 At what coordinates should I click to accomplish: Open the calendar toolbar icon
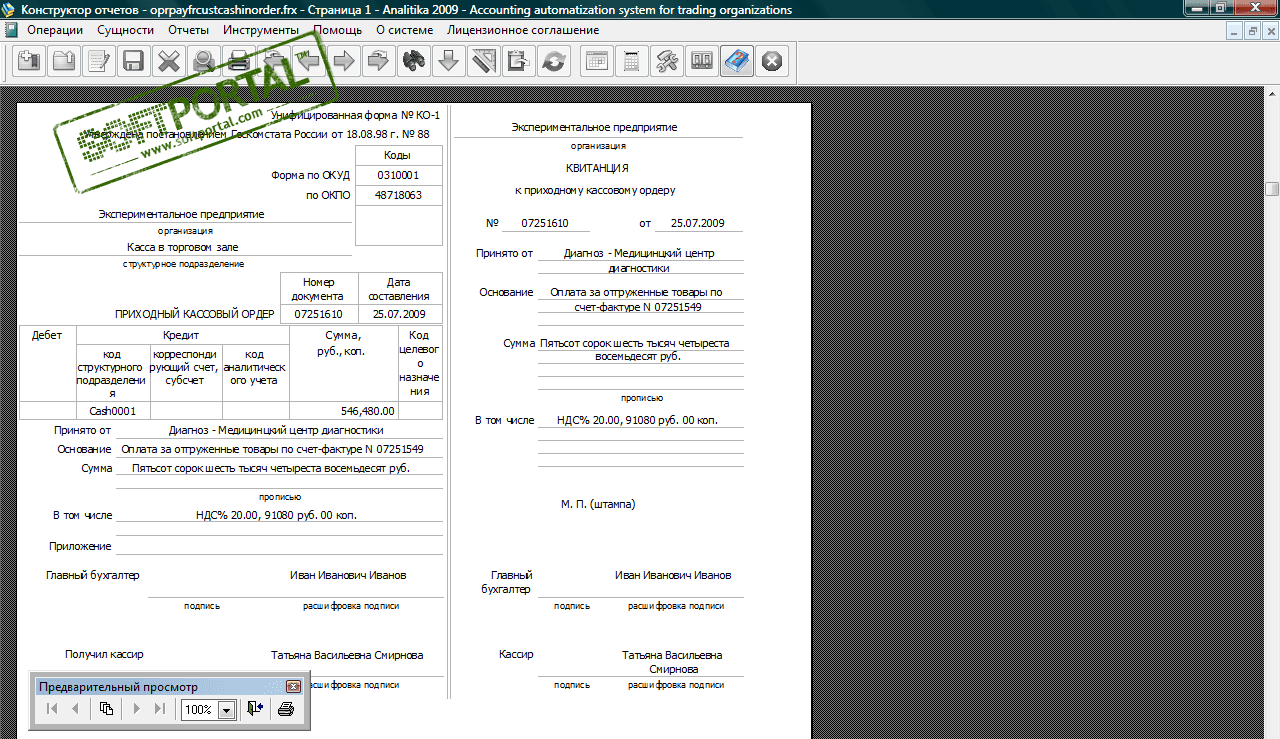point(597,61)
